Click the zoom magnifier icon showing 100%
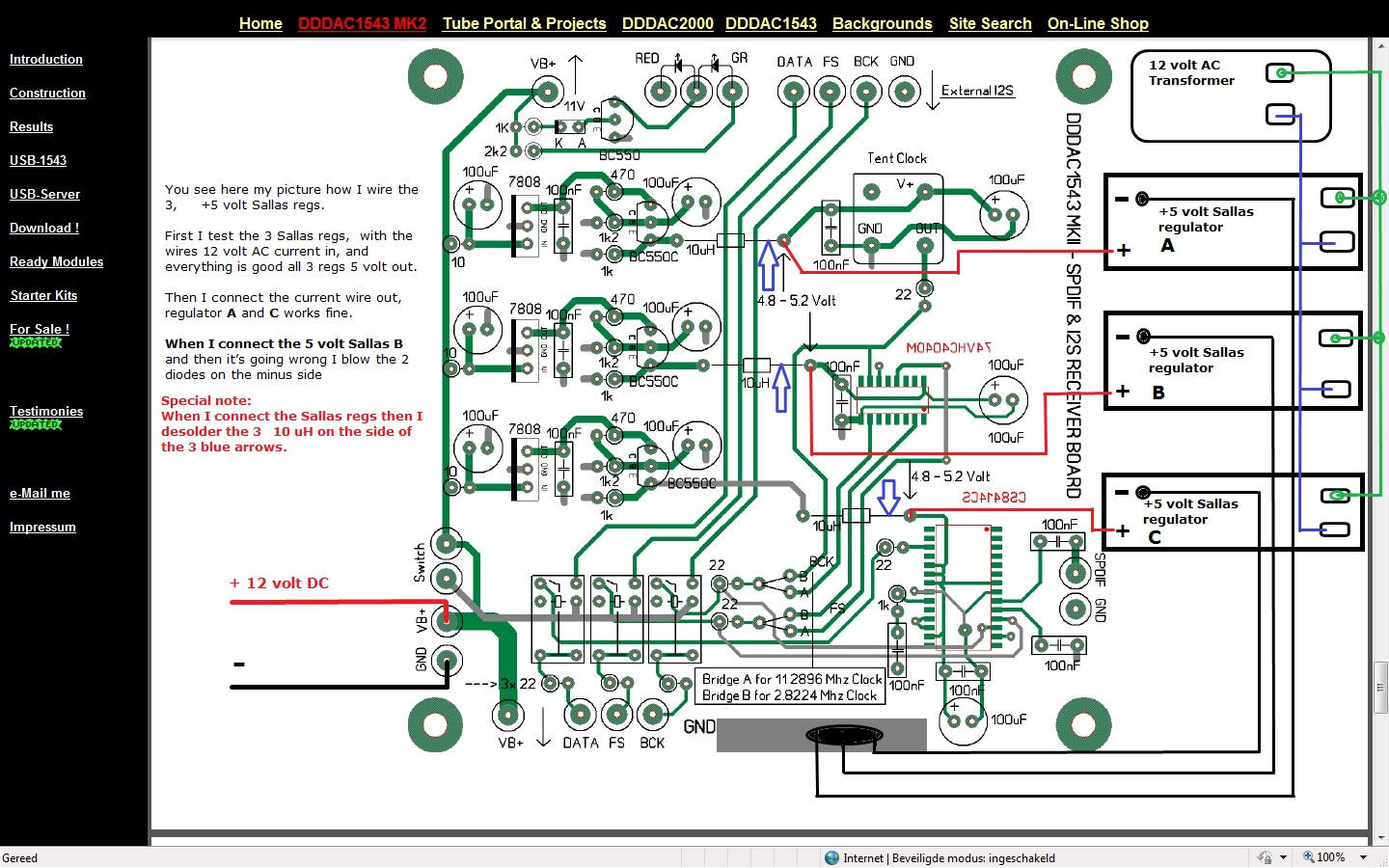Screen dimensions: 1389x868 point(1309,857)
